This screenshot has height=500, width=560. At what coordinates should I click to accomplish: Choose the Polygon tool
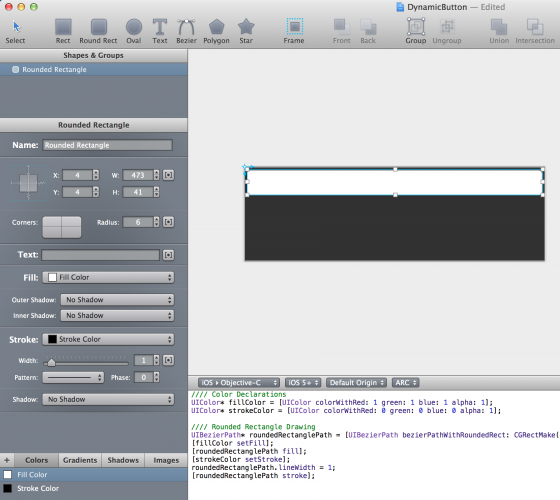(x=216, y=31)
